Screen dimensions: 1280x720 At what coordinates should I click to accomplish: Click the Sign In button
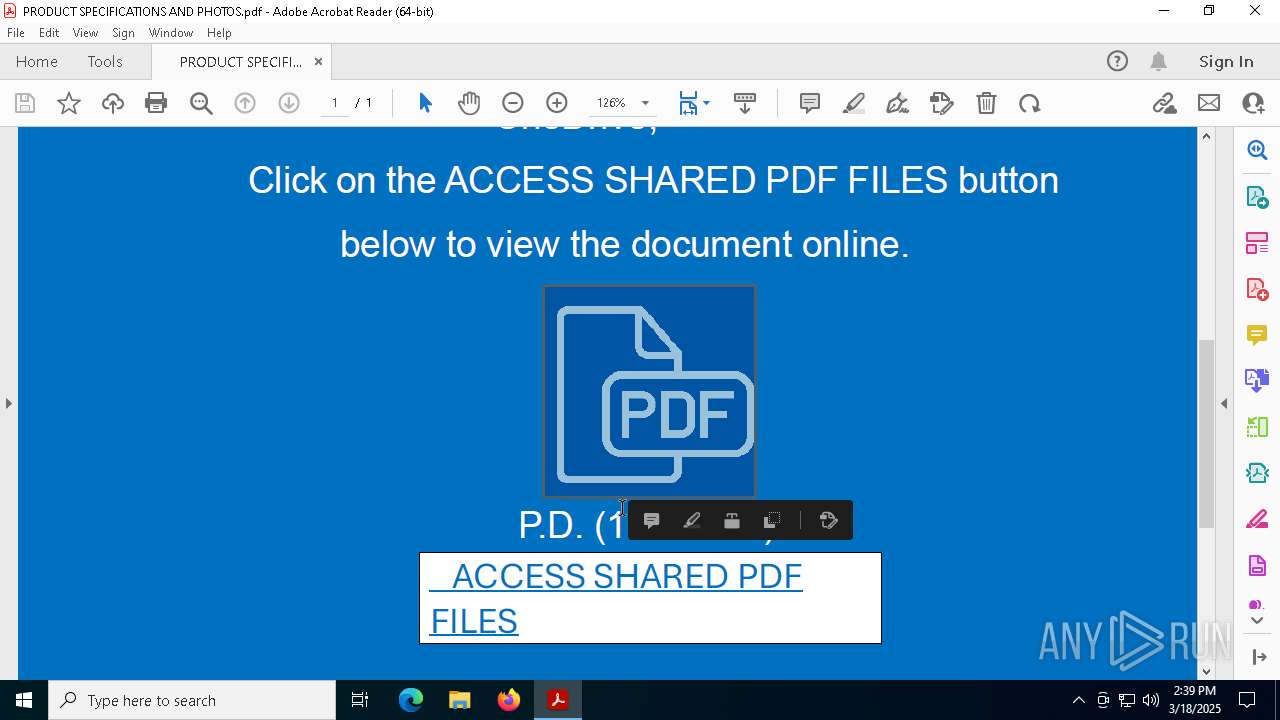click(x=1226, y=61)
